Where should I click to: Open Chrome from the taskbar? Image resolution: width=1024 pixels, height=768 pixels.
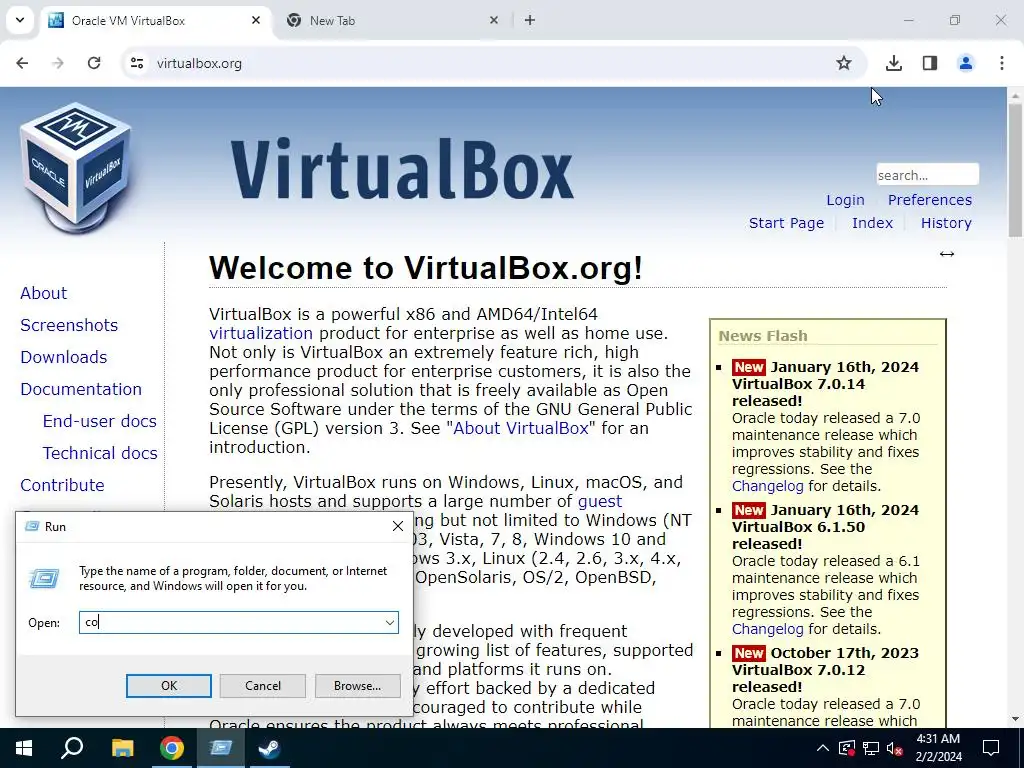[172, 748]
